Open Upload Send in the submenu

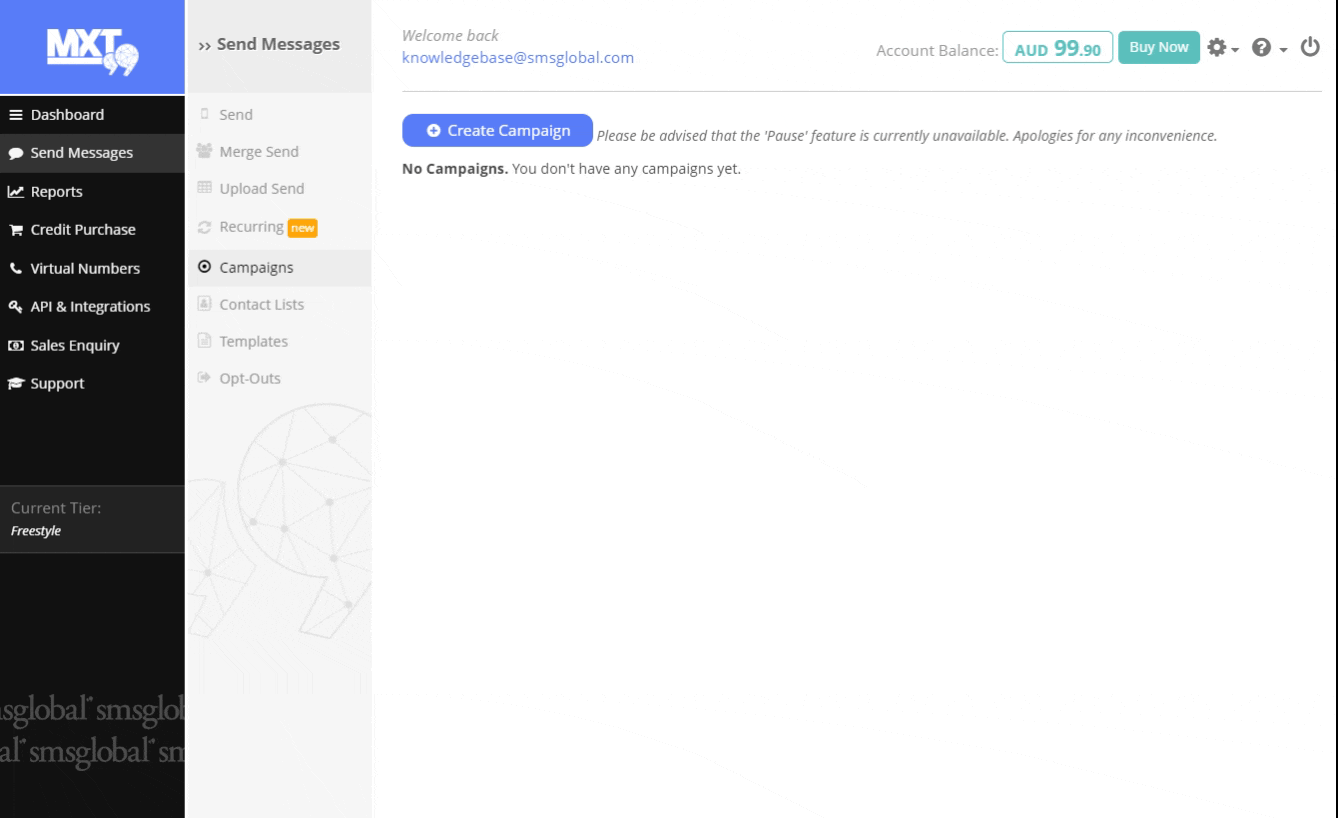(261, 189)
